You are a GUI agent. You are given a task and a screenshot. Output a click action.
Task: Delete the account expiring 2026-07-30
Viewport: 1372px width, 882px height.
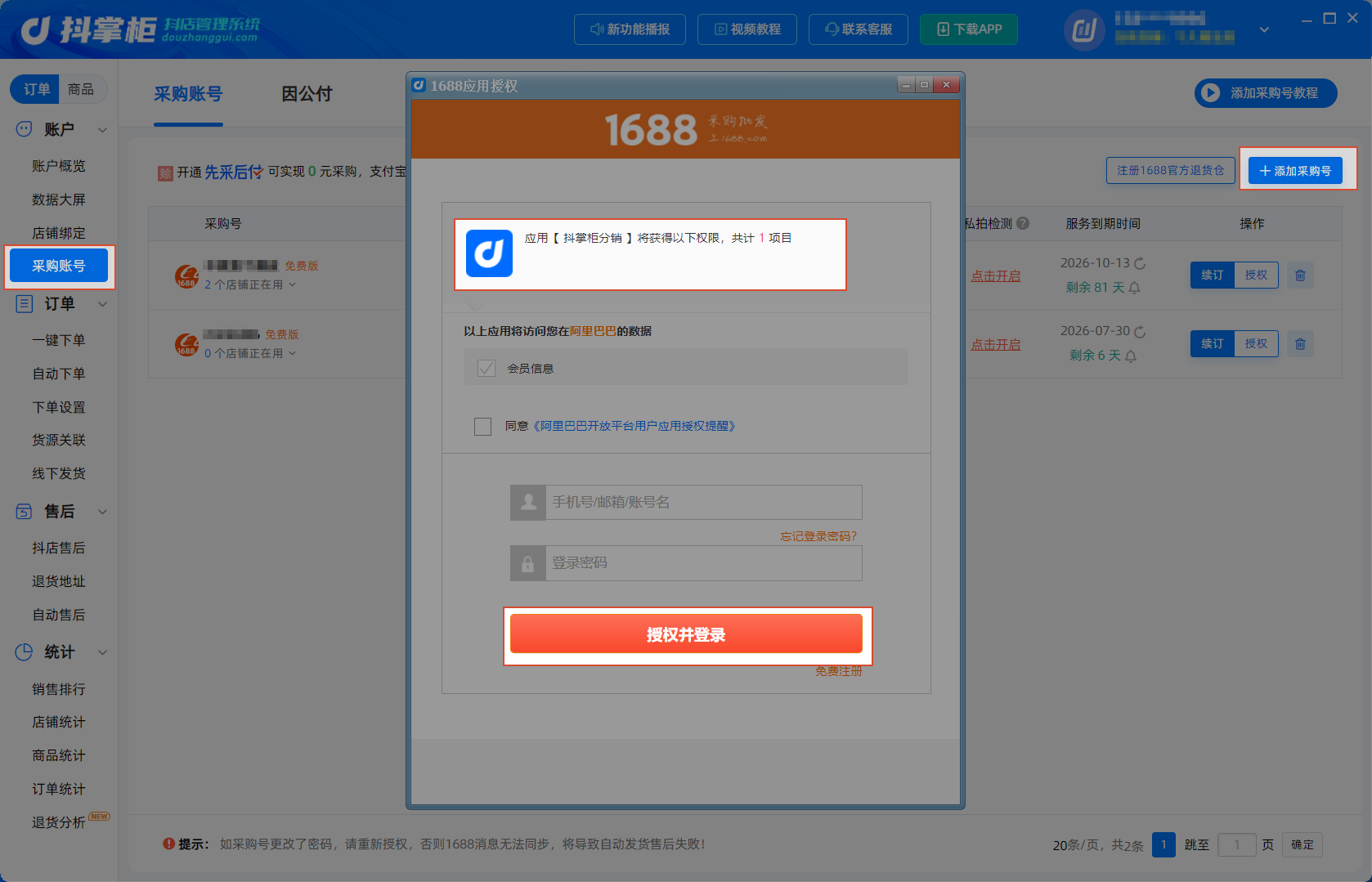[x=1300, y=343]
